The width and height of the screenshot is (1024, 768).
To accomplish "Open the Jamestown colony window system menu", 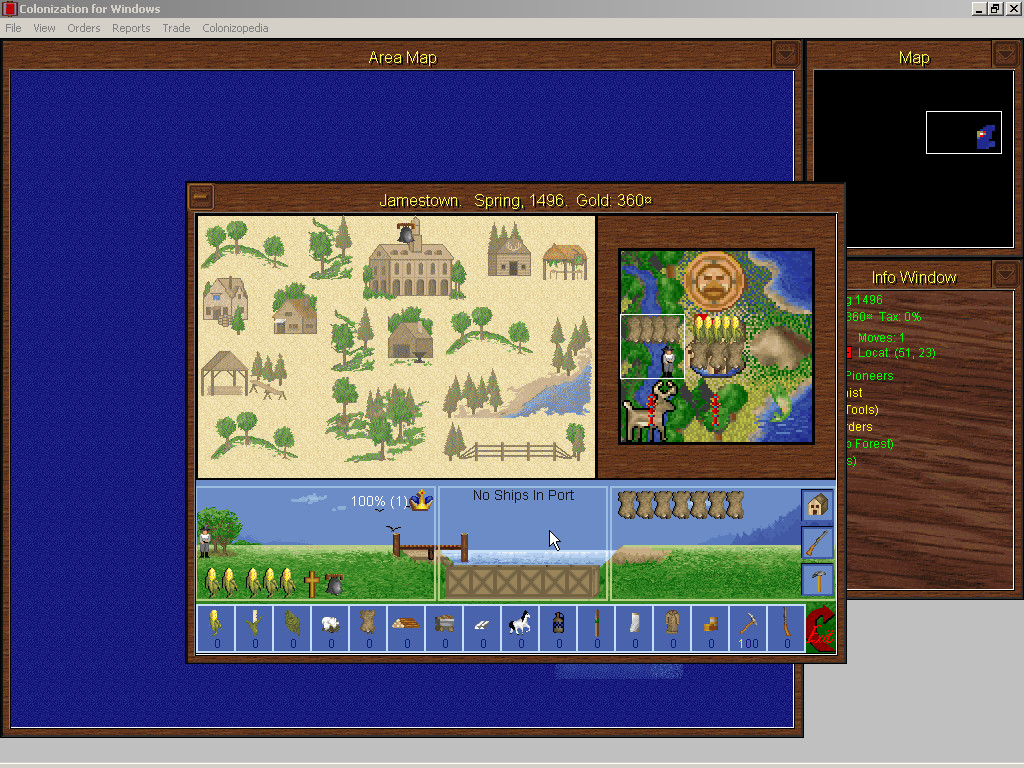I will (201, 196).
